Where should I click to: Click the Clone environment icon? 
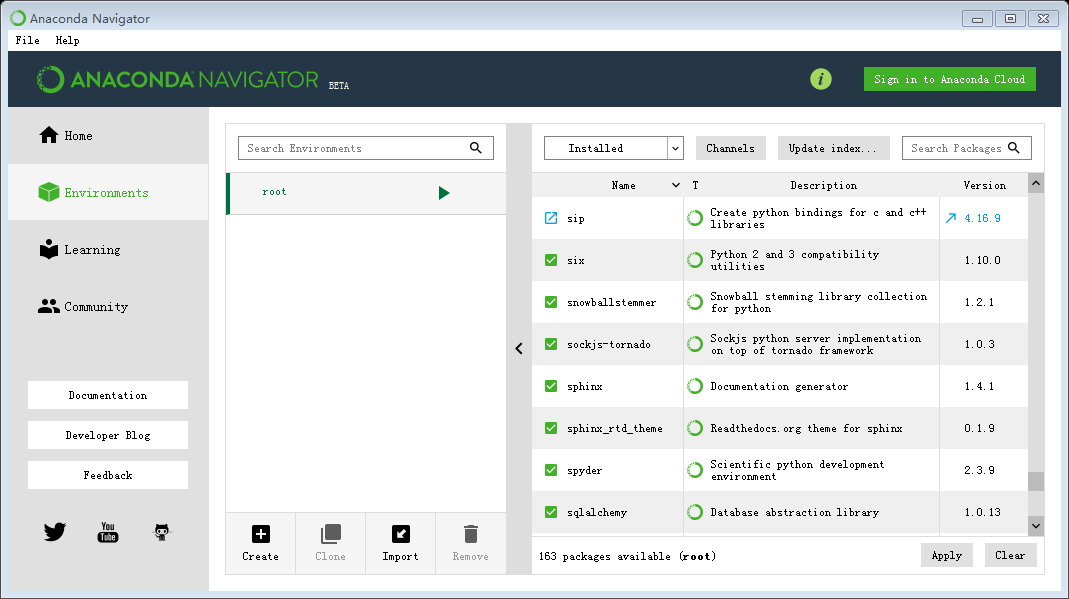(331, 534)
